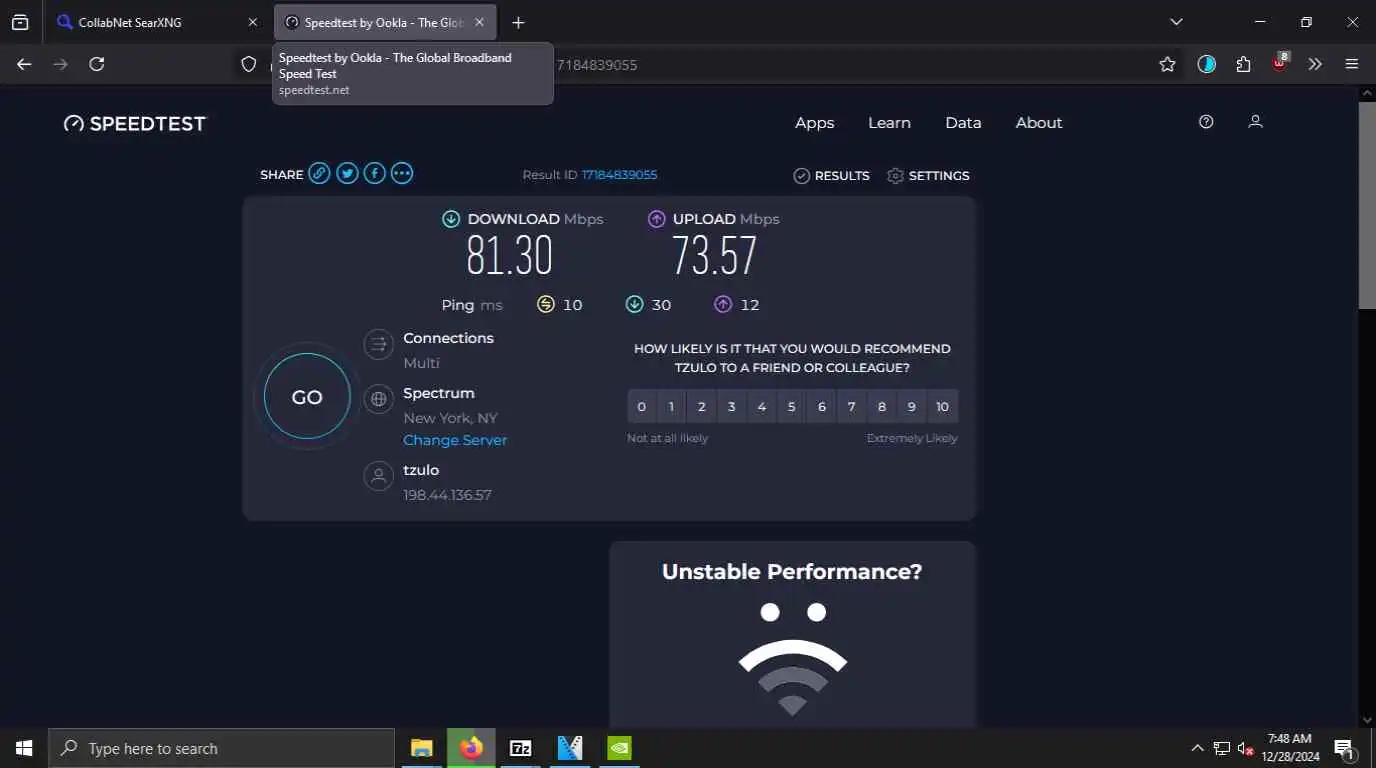Rate recommendation 1
This screenshot has height=768, width=1376.
[x=672, y=407]
